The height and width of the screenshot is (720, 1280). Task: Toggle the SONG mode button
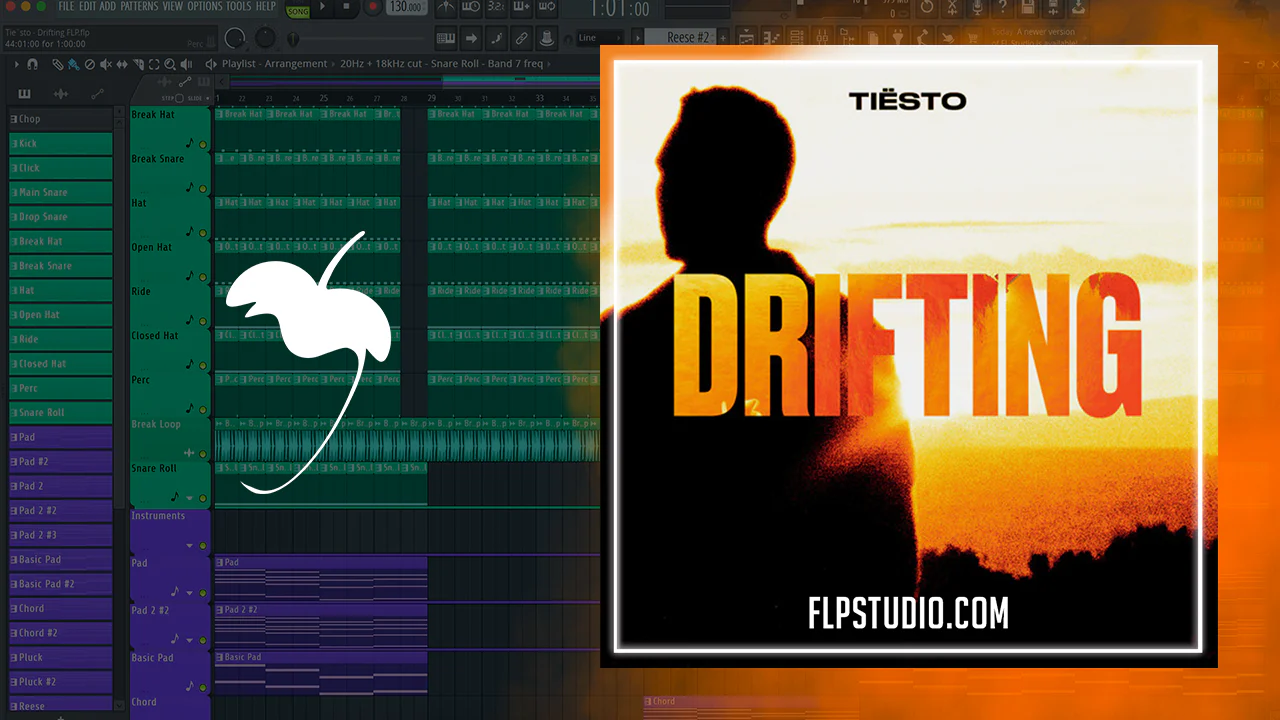pyautogui.click(x=298, y=11)
